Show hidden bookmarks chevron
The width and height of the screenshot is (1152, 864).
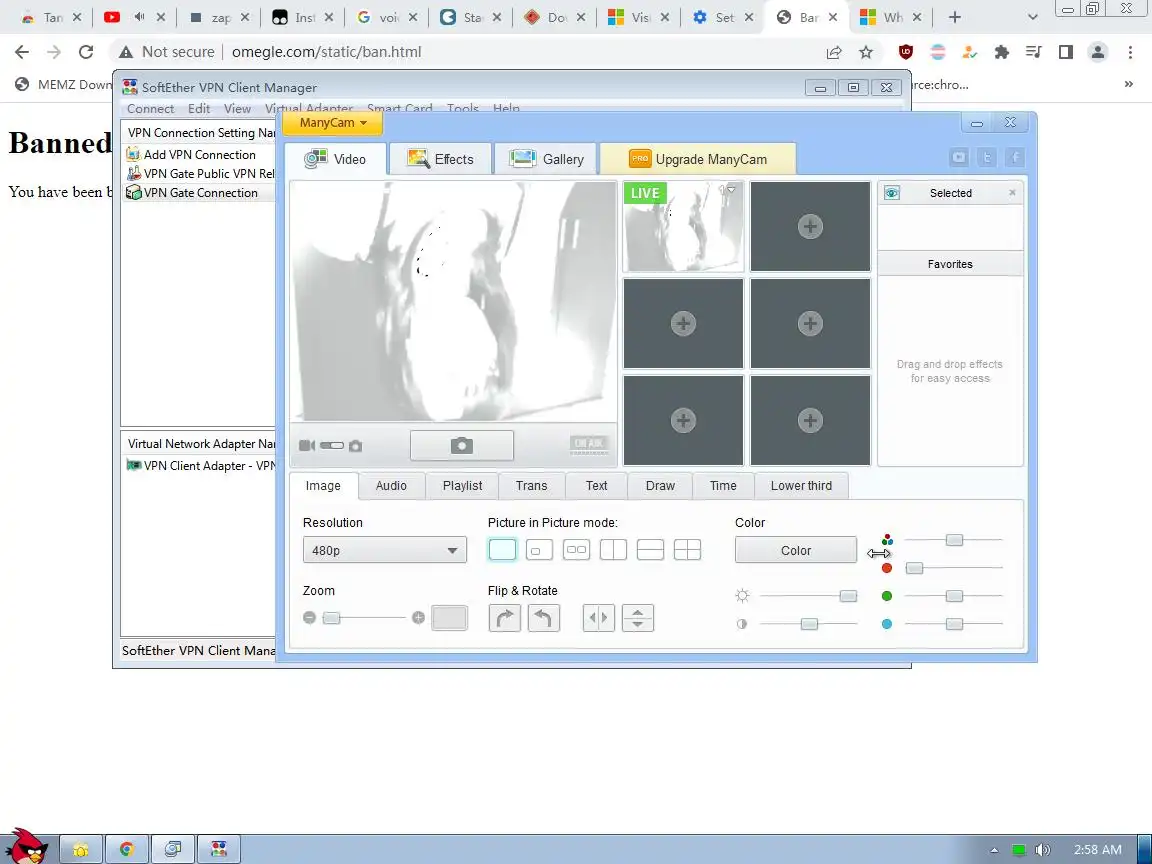click(1128, 84)
